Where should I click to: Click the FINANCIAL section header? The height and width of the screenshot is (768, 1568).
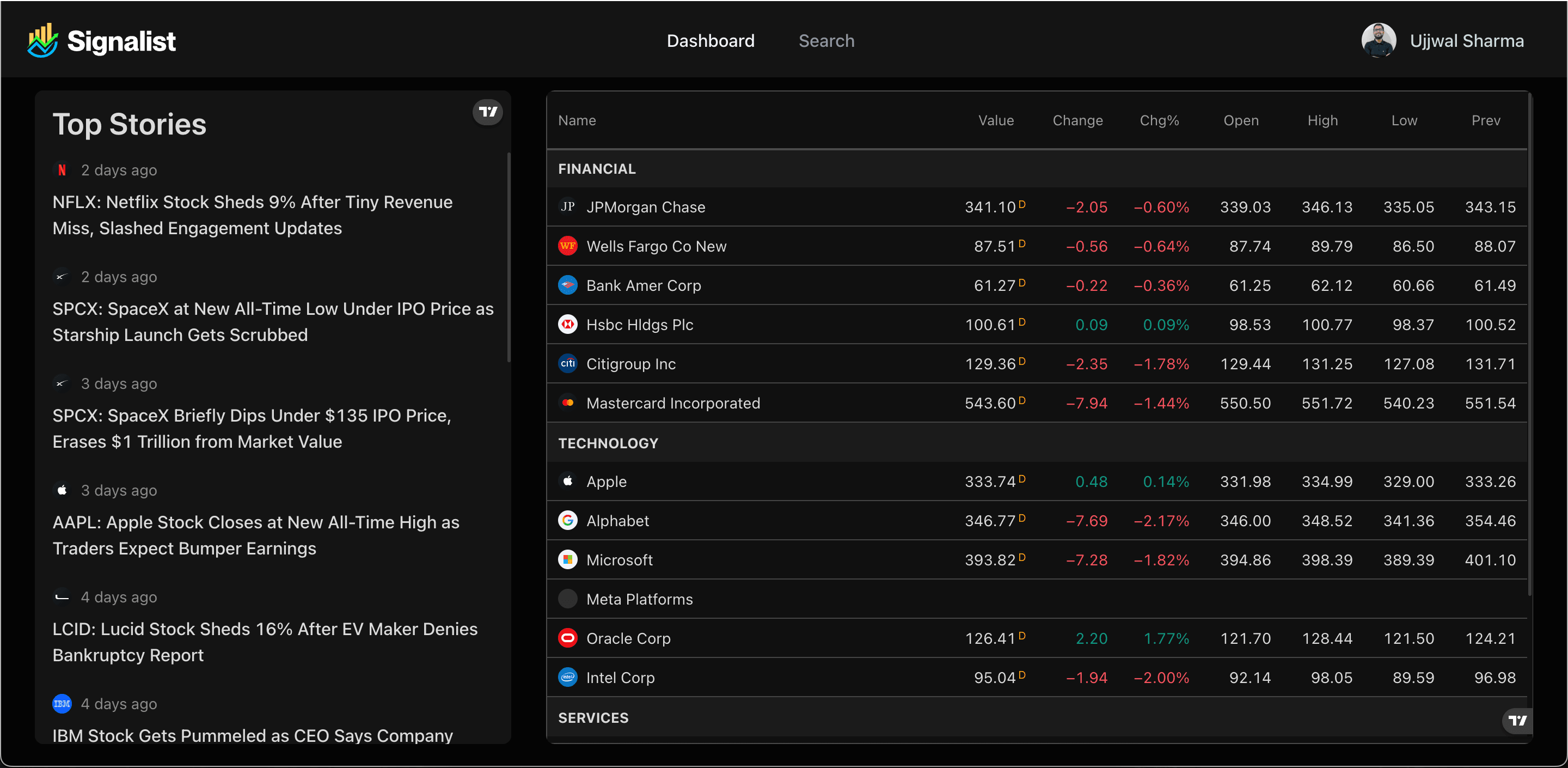pos(597,169)
